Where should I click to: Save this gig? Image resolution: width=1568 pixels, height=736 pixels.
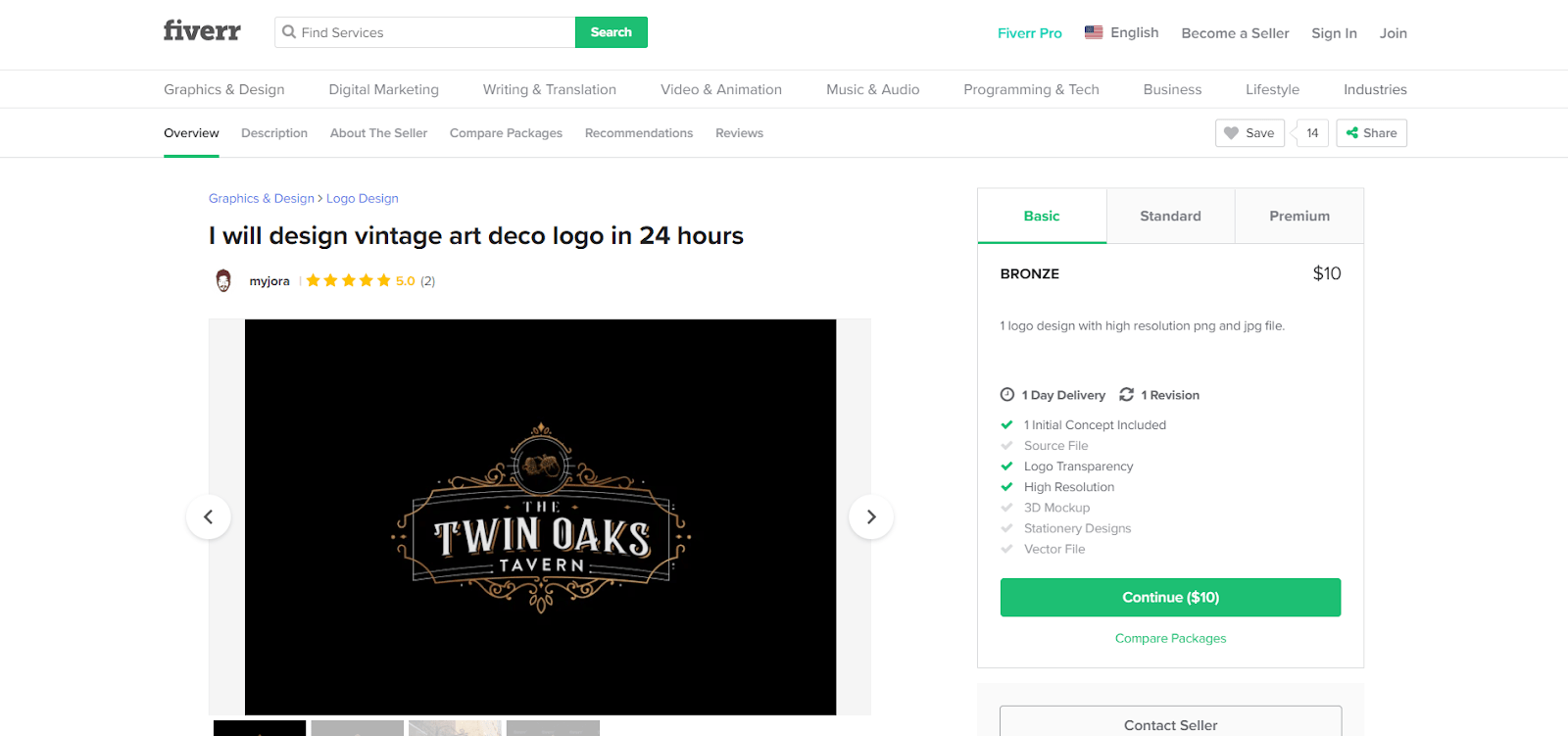[1249, 133]
